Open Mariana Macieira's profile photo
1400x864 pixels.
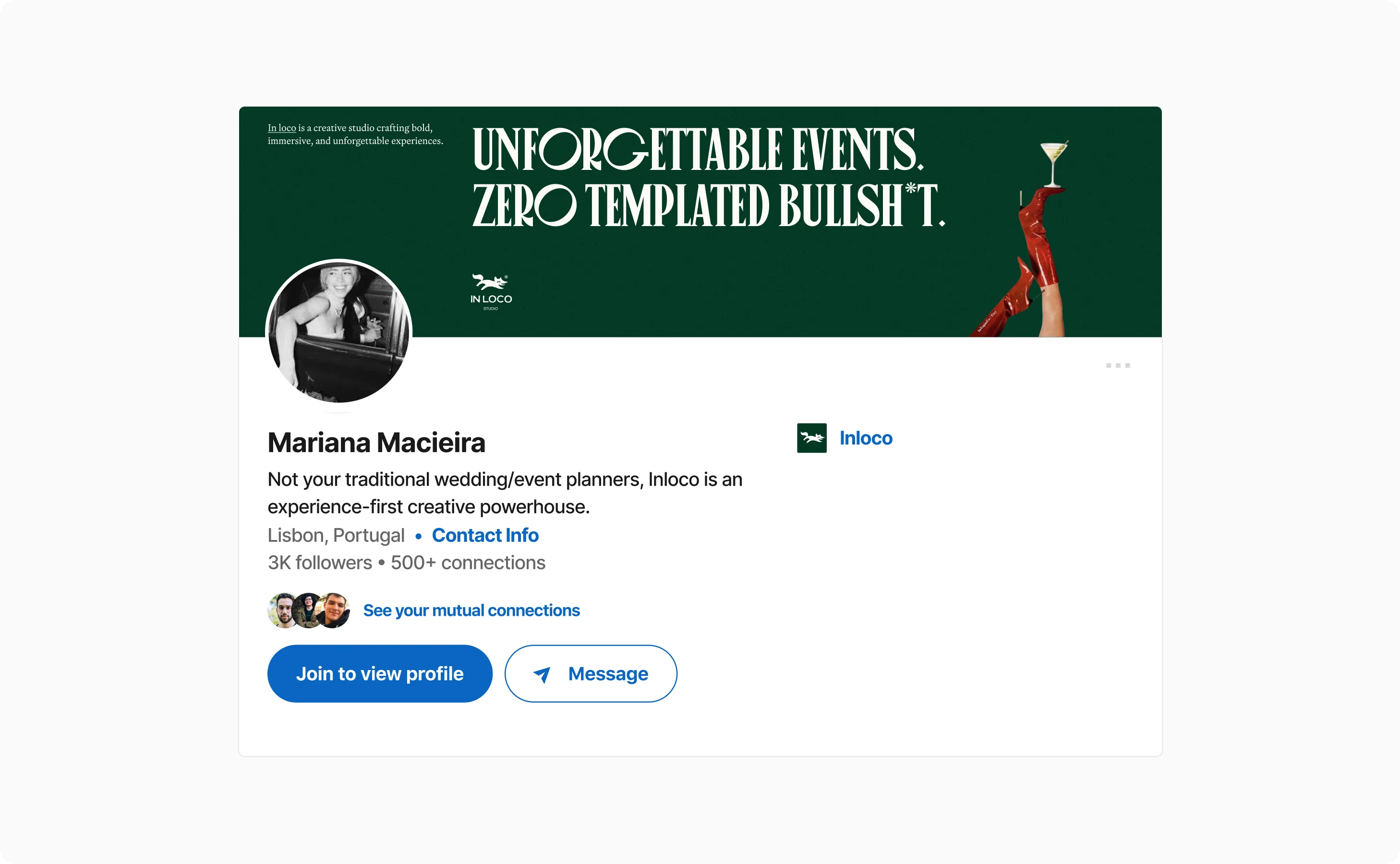339,331
